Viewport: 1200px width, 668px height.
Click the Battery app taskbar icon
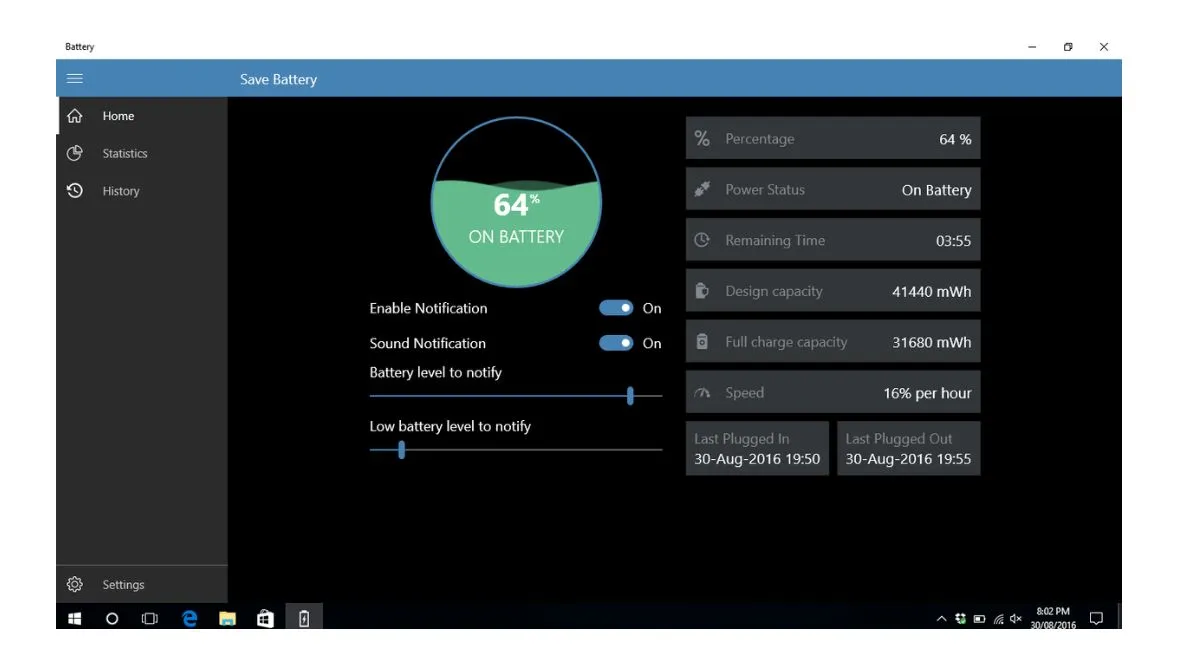click(x=304, y=619)
